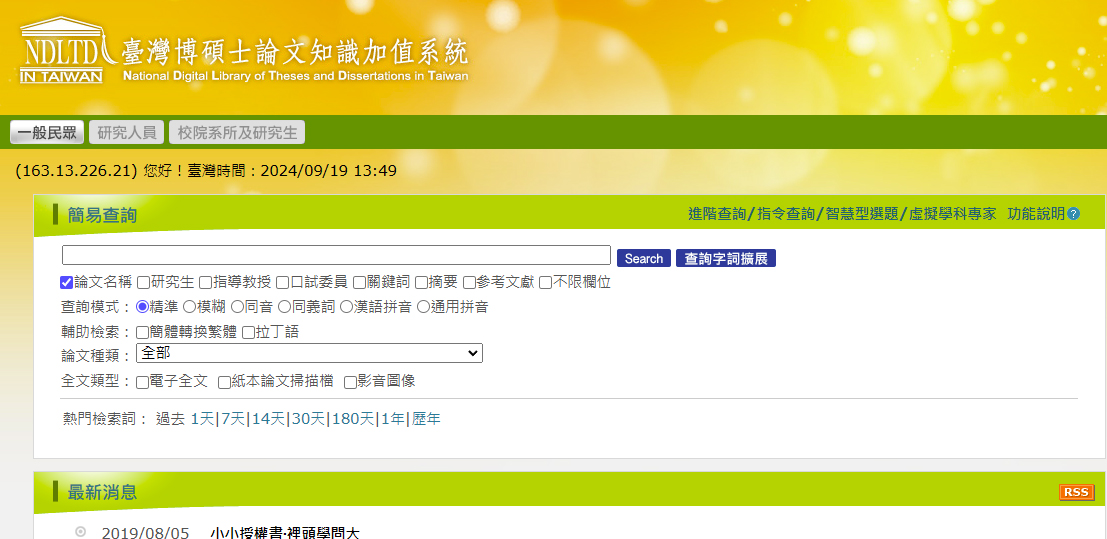This screenshot has height=539, width=1107.
Task: Switch to the 研究人員 tab
Action: (x=127, y=133)
